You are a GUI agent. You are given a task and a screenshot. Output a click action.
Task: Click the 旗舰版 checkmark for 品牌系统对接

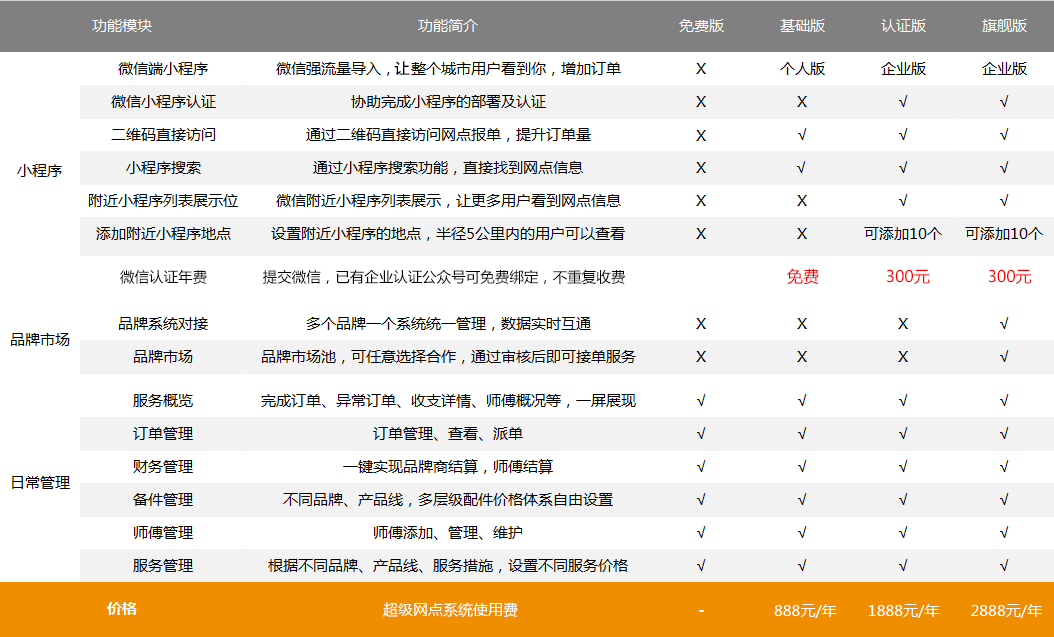(1004, 324)
